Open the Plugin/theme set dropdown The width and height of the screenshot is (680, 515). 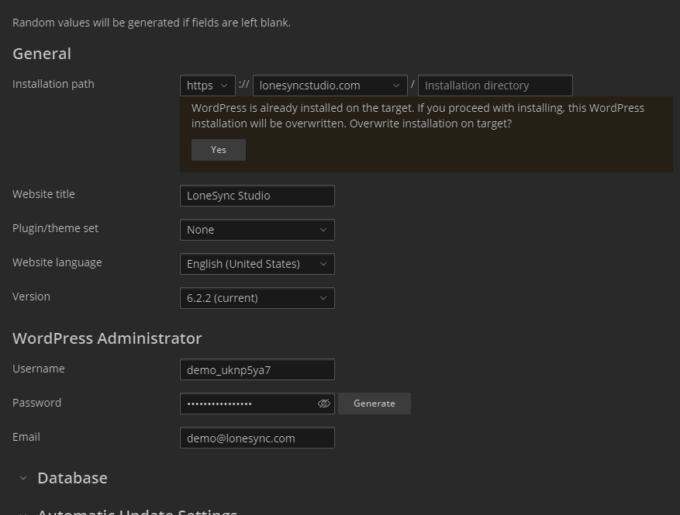click(x=257, y=230)
